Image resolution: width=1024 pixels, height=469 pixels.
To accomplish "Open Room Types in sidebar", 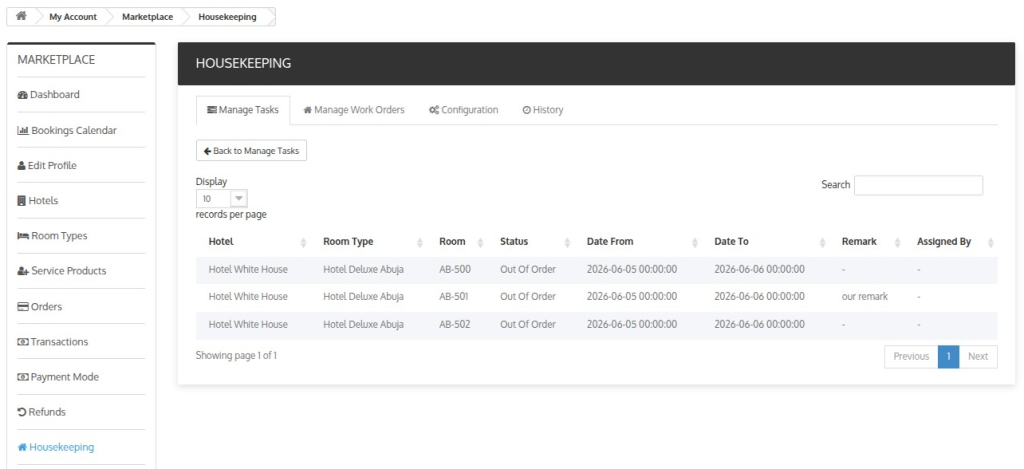I will (52, 236).
